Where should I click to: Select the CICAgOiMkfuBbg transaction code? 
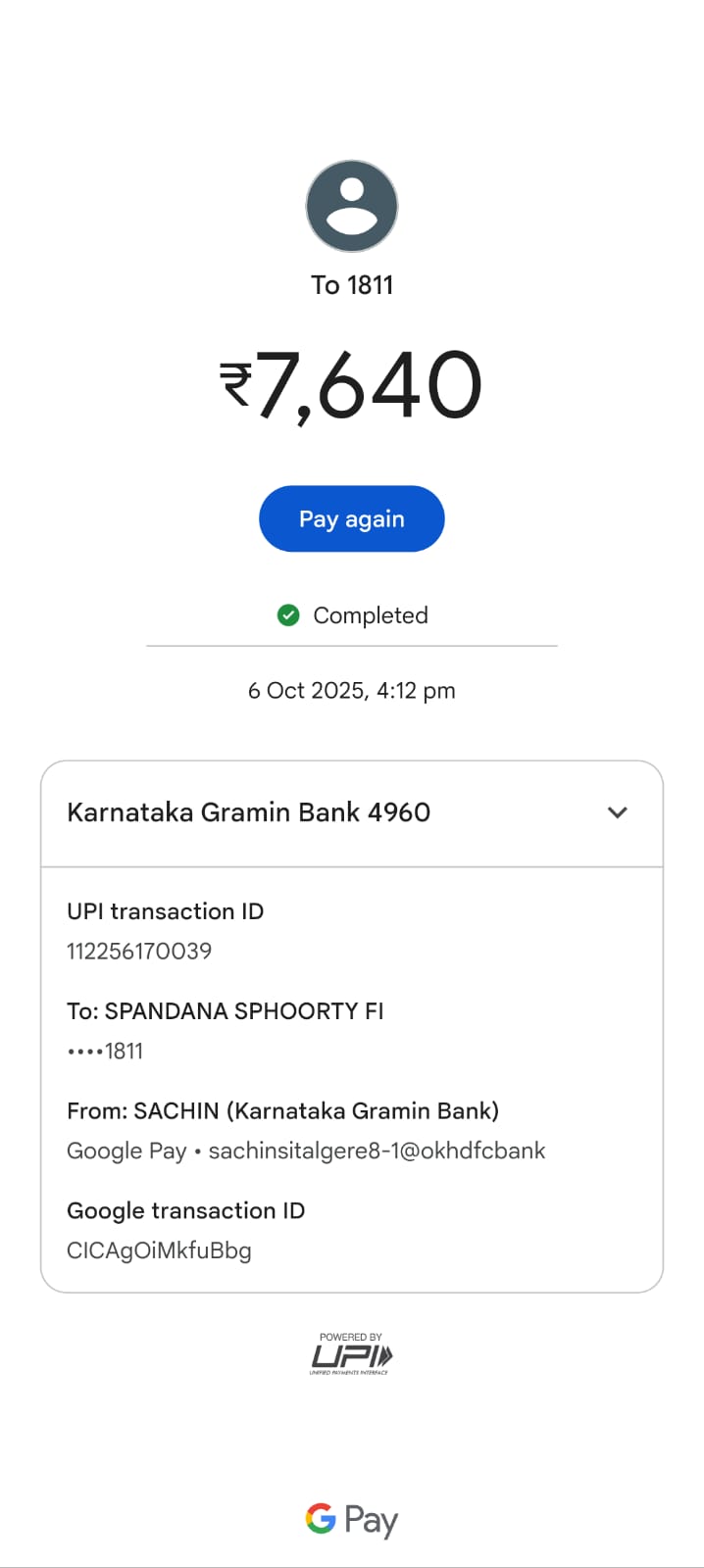tap(159, 1251)
